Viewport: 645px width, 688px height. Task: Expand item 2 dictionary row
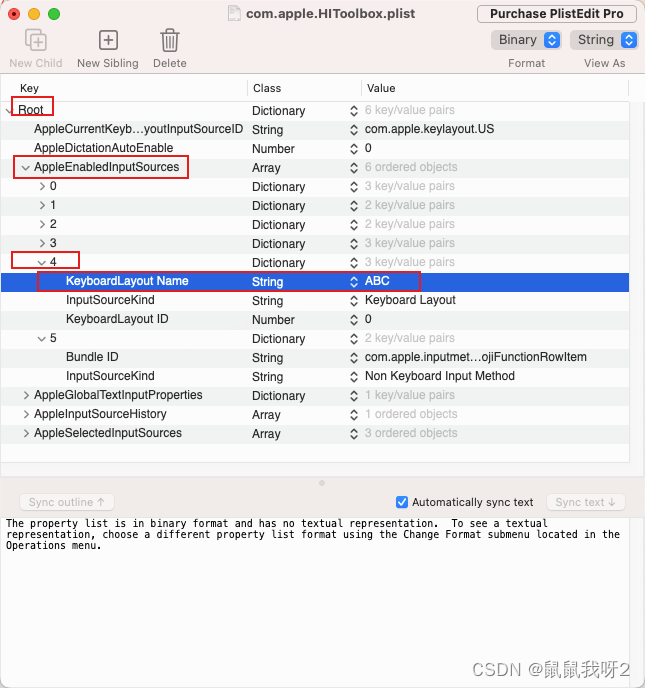point(42,224)
